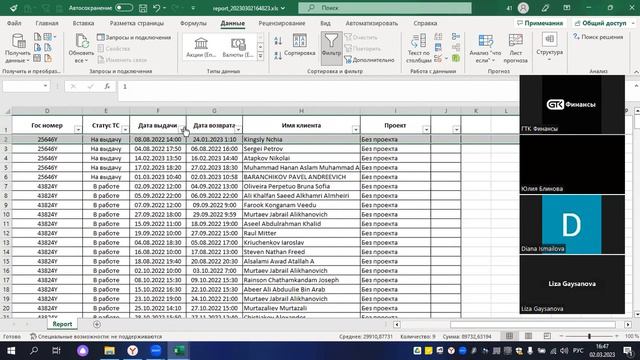Open Zoom from the taskbar
This screenshot has width=640, height=360.
[156, 351]
